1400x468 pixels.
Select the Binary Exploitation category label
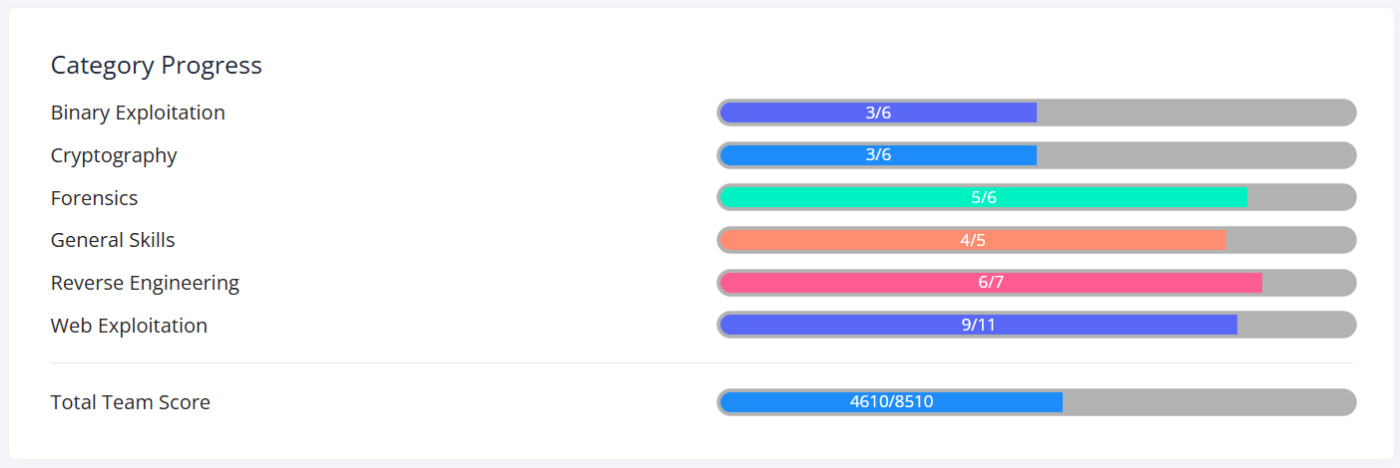click(x=138, y=113)
